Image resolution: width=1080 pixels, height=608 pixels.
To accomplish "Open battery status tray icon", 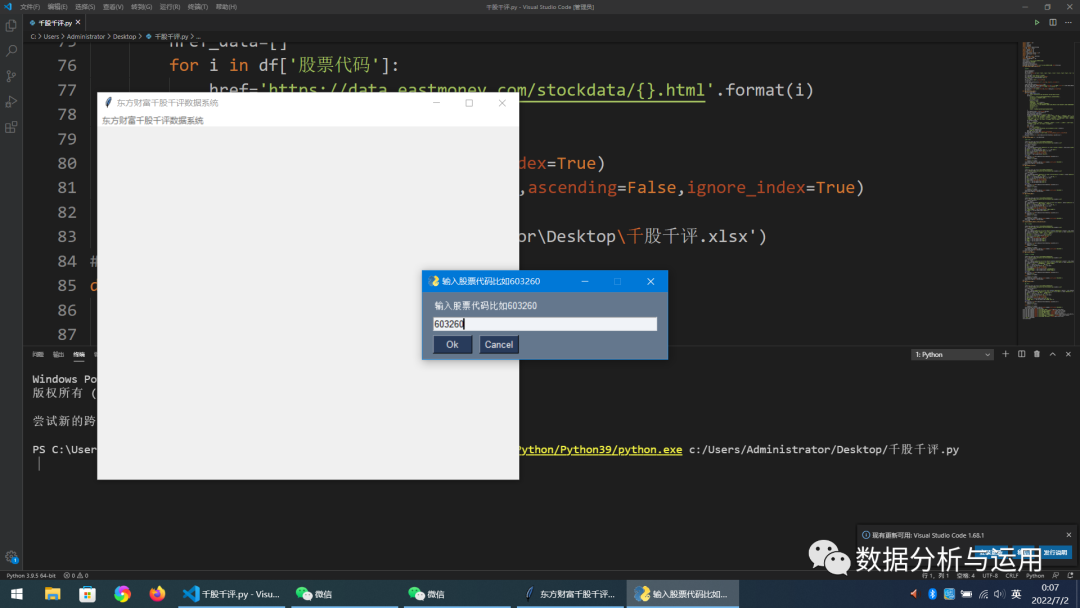I will 966,594.
